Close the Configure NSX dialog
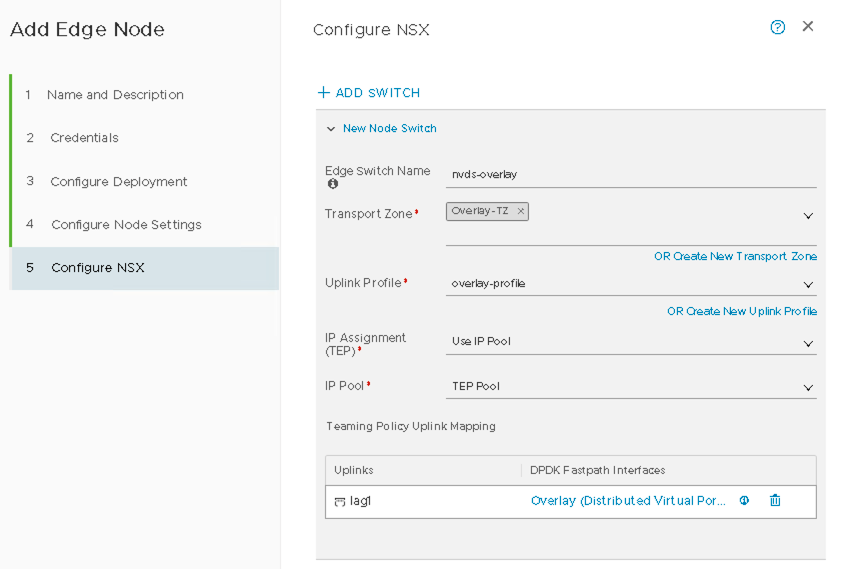This screenshot has width=847, height=569. [x=808, y=26]
